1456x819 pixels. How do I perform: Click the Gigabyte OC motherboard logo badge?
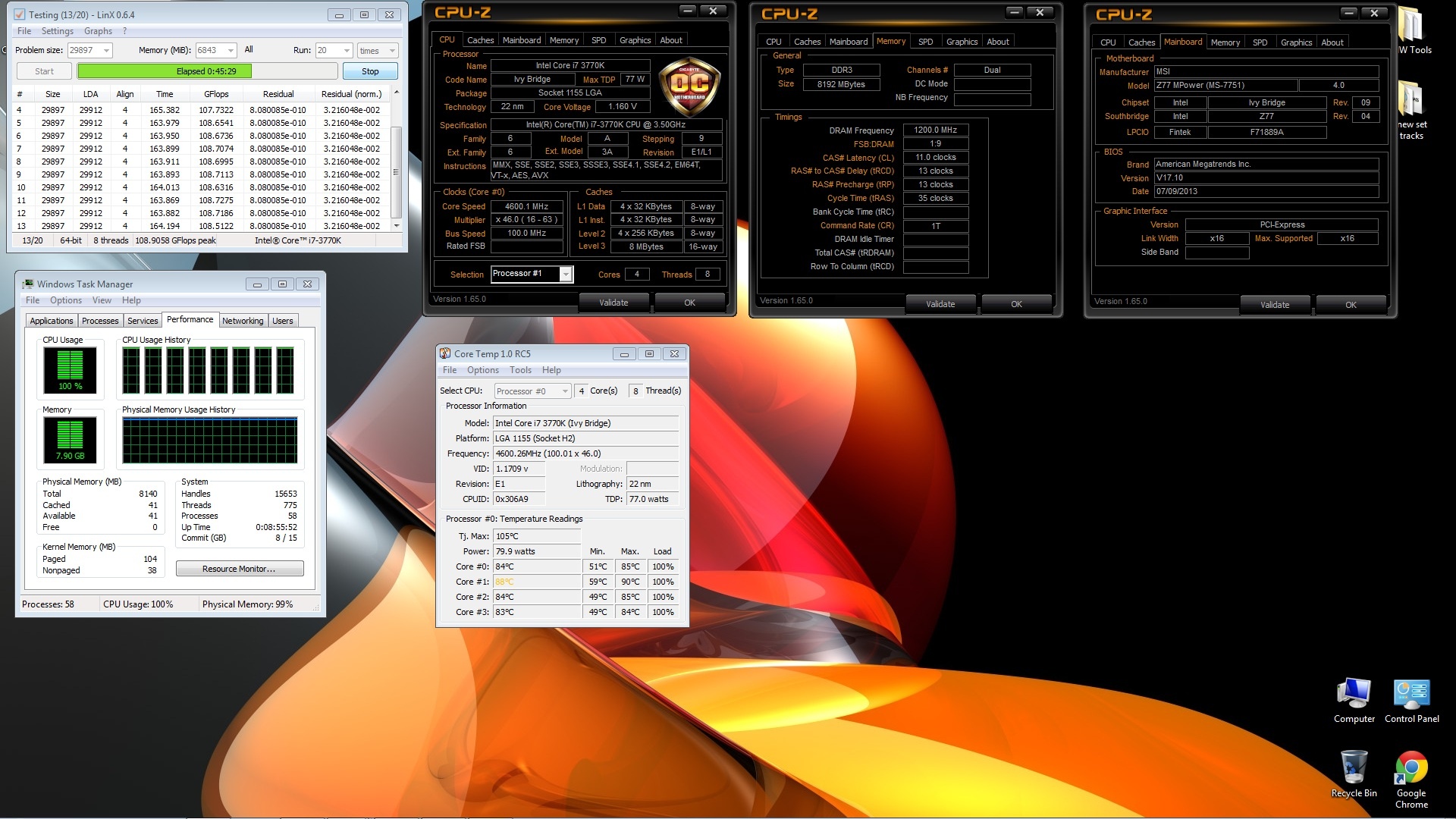(x=689, y=86)
